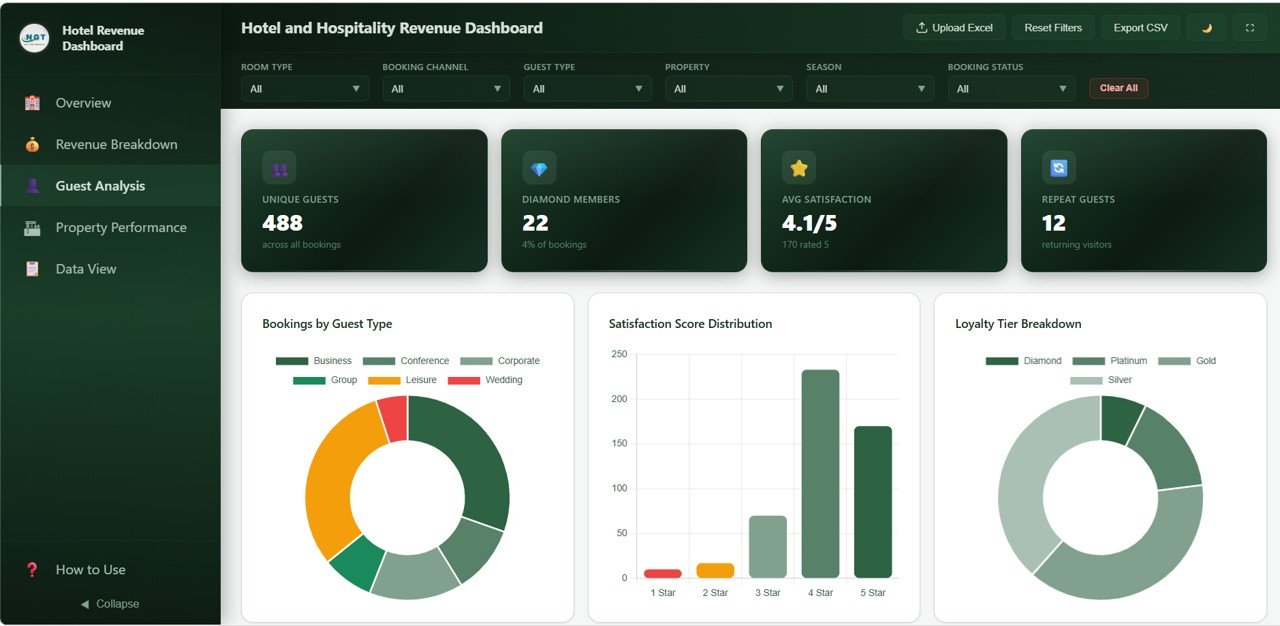1280x626 pixels.
Task: Click the Diamond Members gem icon
Action: click(x=537, y=167)
